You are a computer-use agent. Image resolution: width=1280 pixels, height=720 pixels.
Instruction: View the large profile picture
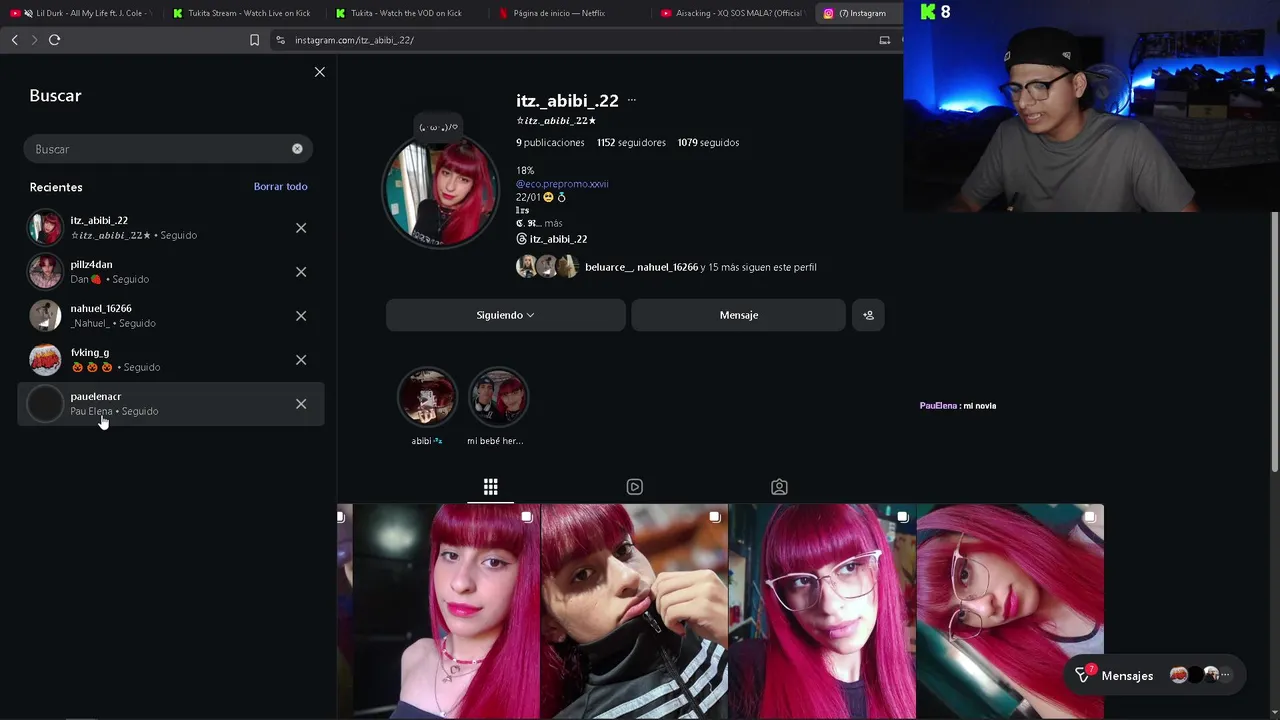pos(440,191)
